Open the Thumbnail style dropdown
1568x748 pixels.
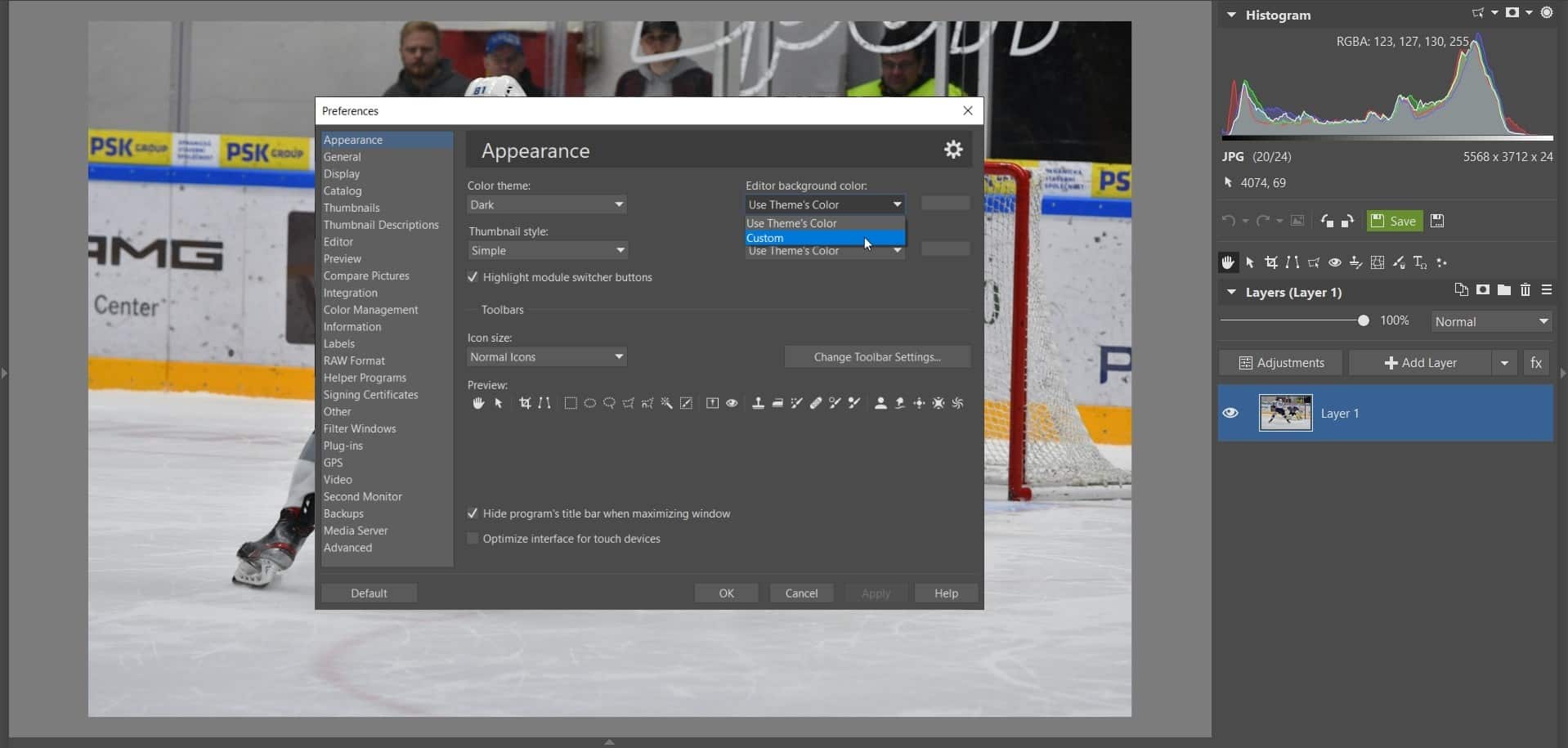click(x=547, y=250)
